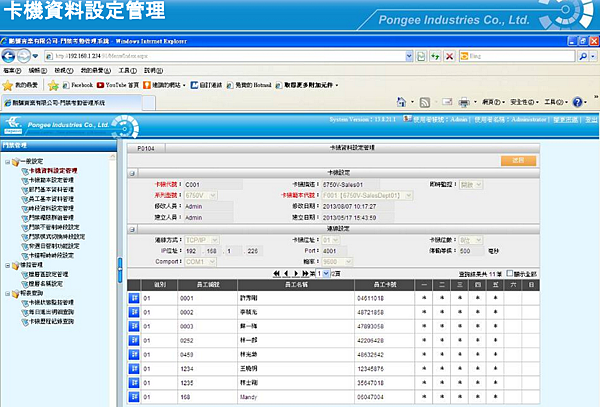Open the YouTube favorites shortcut
600x407 pixels.
pos(118,85)
